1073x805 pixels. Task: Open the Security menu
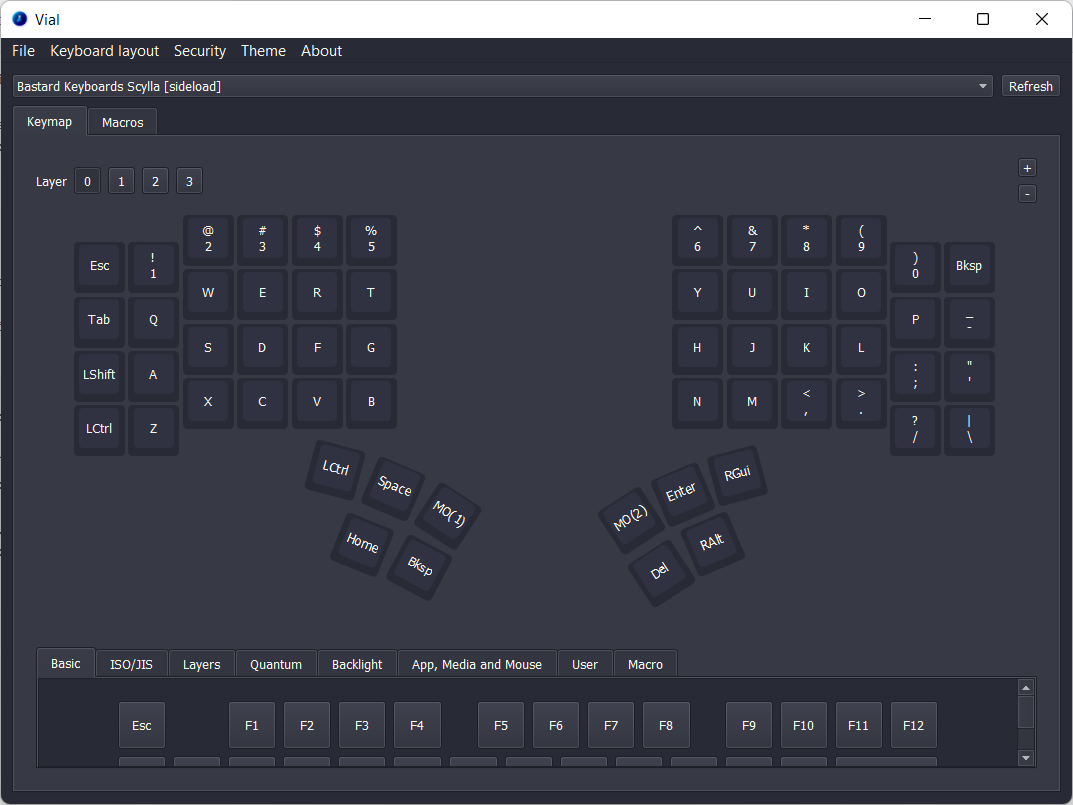pyautogui.click(x=200, y=51)
